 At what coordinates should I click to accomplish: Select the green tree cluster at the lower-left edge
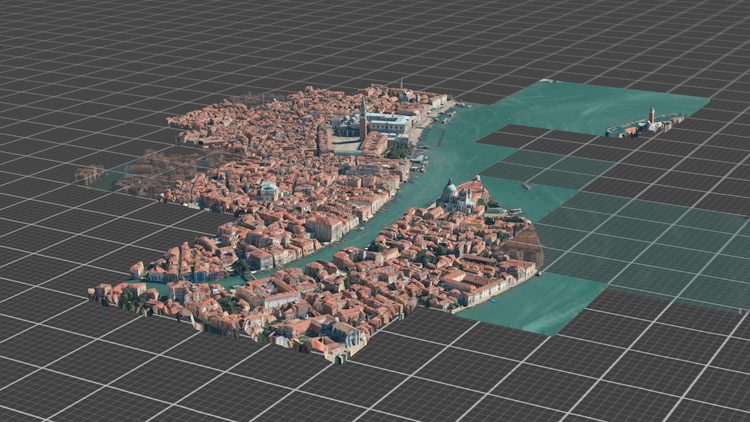[130, 296]
